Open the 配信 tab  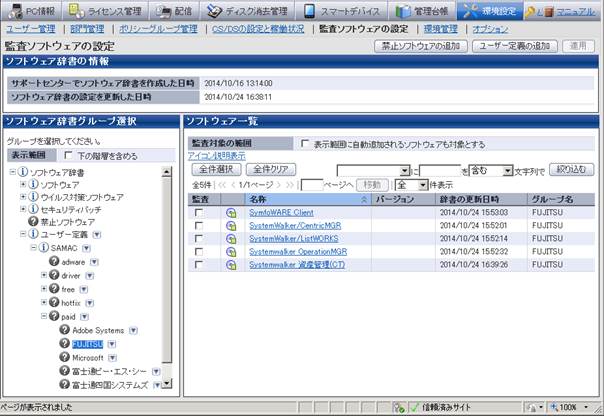click(174, 11)
